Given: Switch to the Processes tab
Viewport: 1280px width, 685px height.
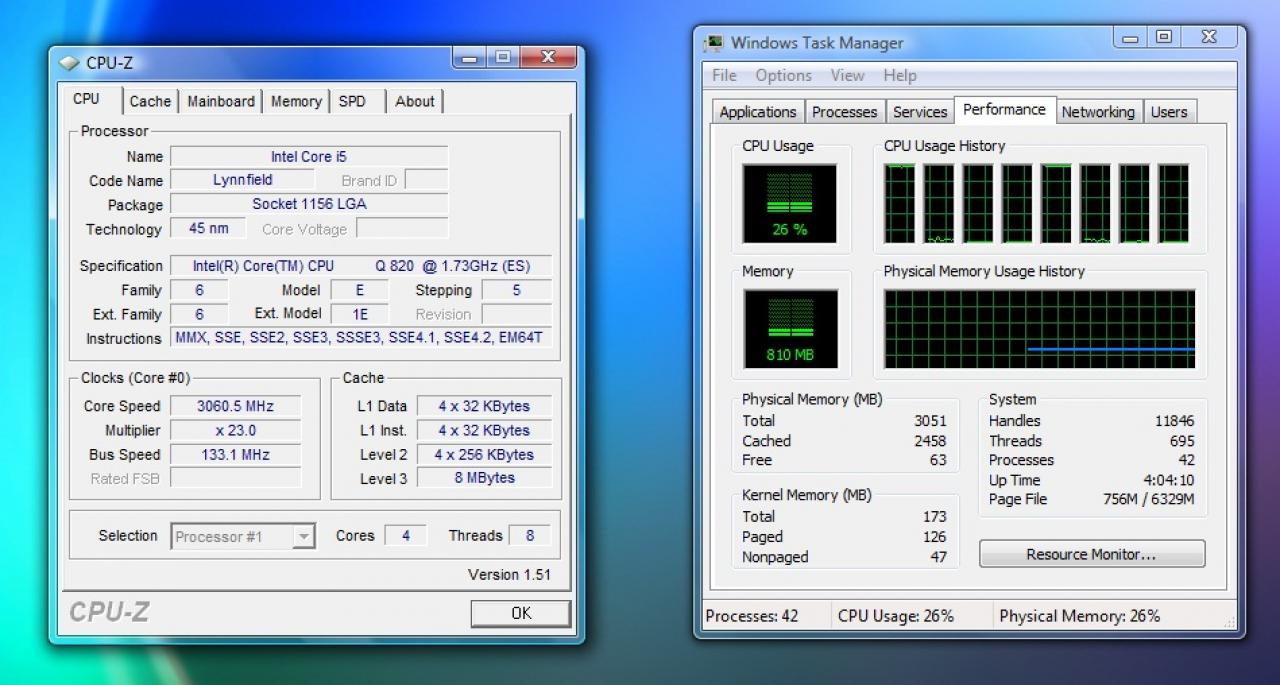Looking at the screenshot, I should tap(844, 112).
